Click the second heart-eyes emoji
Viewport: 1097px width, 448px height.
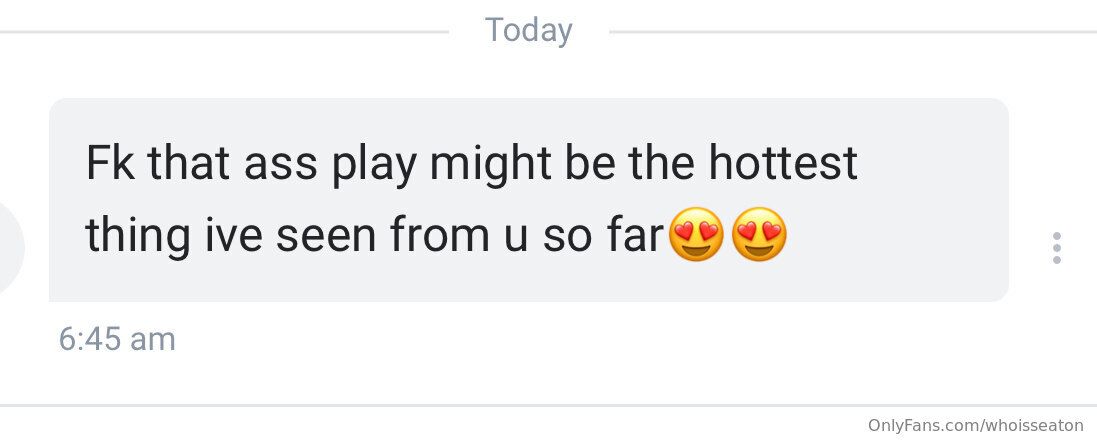coord(759,234)
